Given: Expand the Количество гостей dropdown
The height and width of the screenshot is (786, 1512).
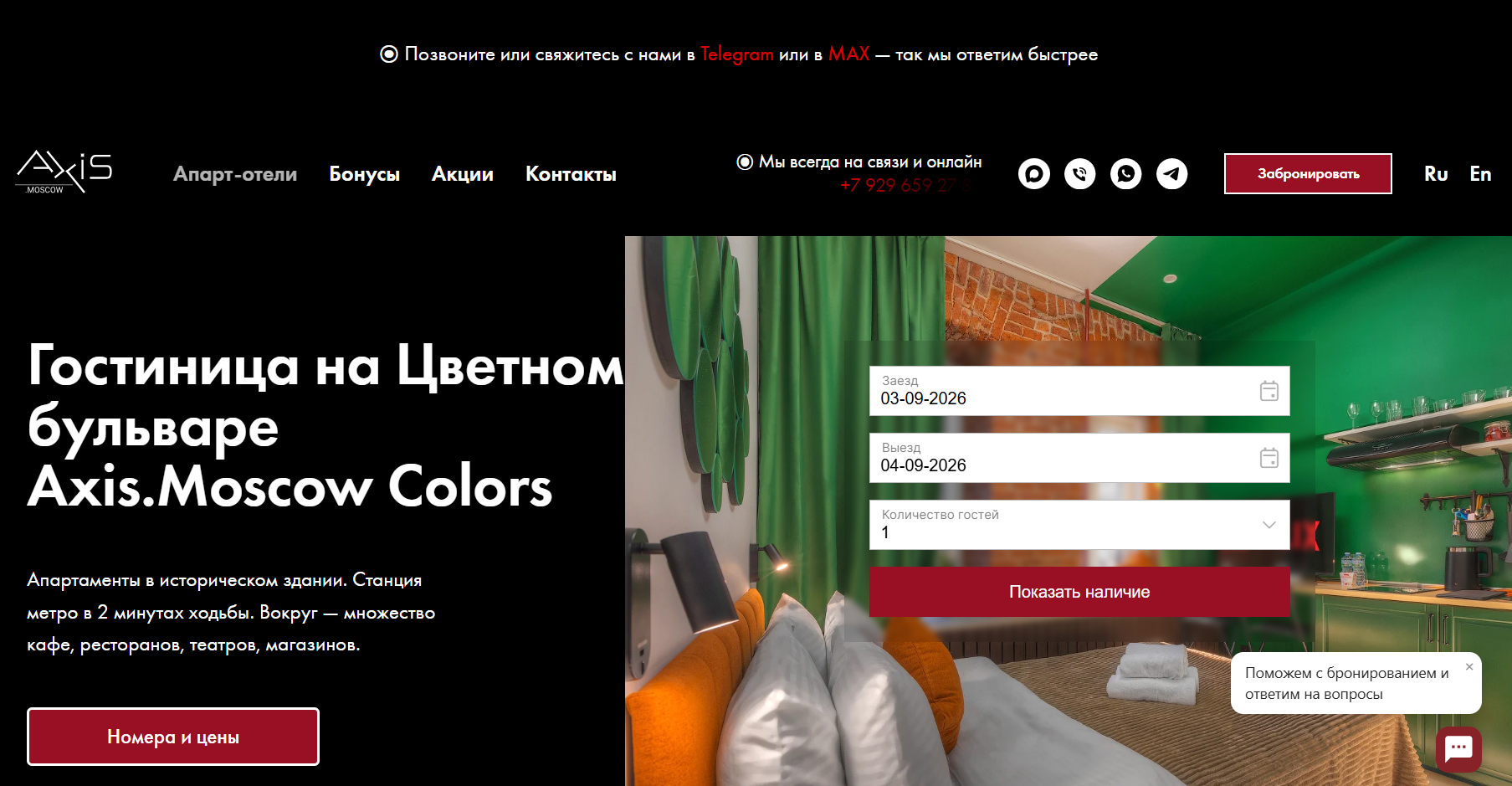Looking at the screenshot, I should (x=1079, y=525).
